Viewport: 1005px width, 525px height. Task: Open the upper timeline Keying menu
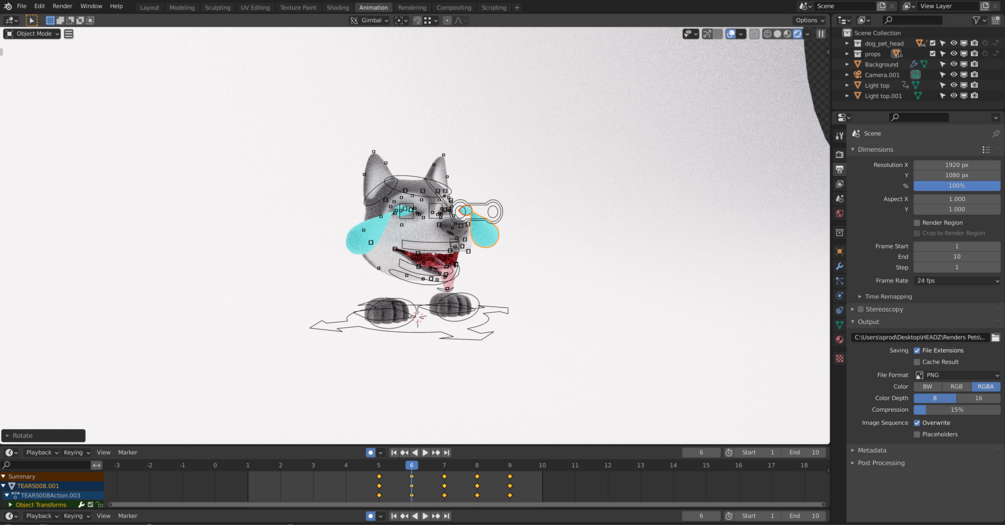pyautogui.click(x=76, y=453)
